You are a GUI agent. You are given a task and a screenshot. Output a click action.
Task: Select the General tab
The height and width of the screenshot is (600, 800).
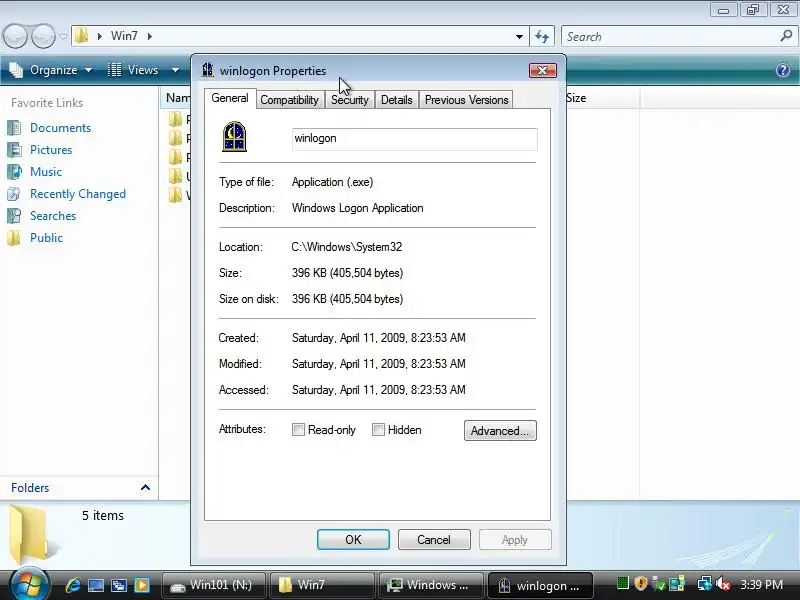pyautogui.click(x=230, y=98)
